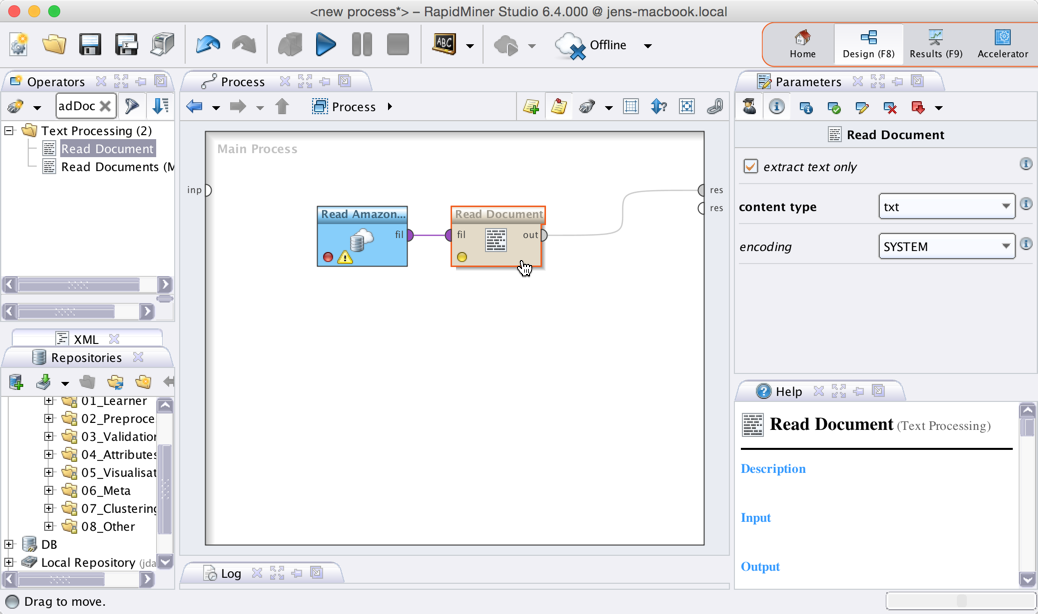Click the Description link in Help
The height and width of the screenshot is (614, 1038).
[x=772, y=469]
